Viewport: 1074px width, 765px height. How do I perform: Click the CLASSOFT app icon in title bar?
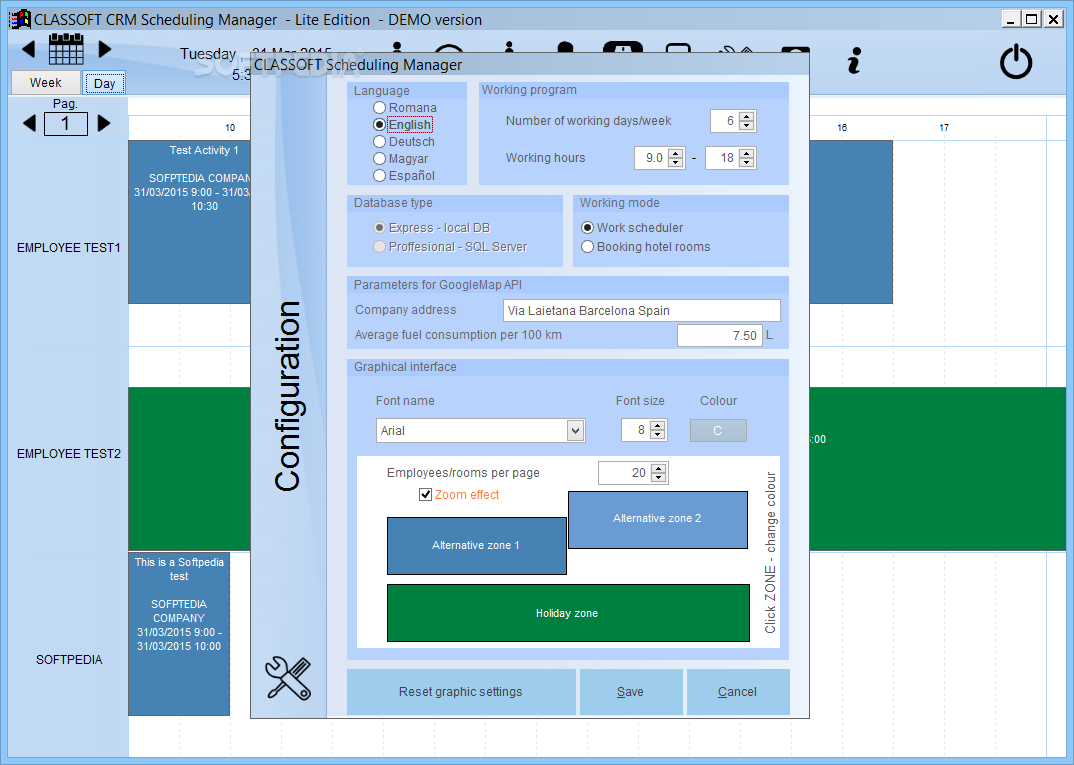21,18
